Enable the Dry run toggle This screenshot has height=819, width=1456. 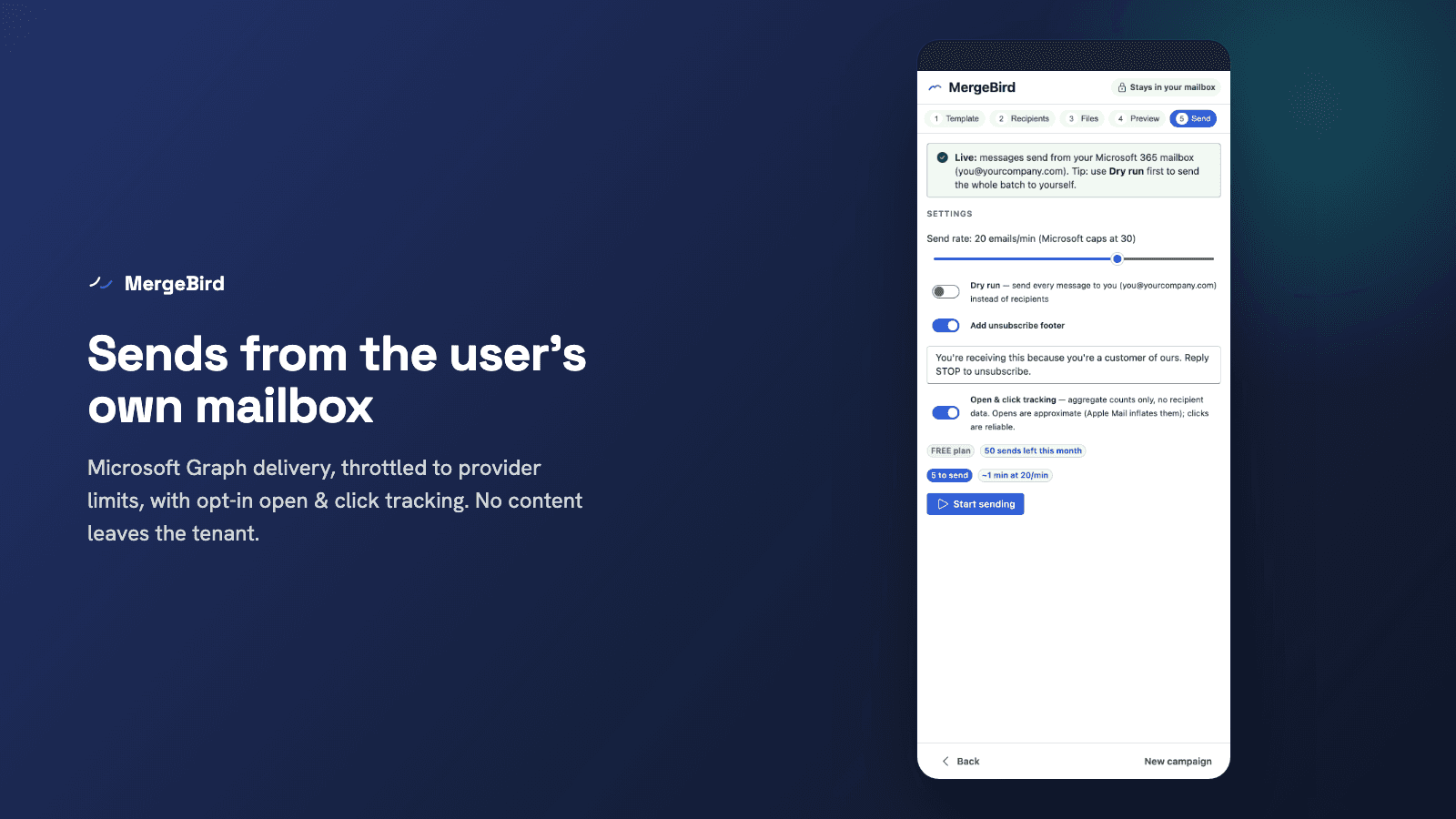[x=945, y=291]
